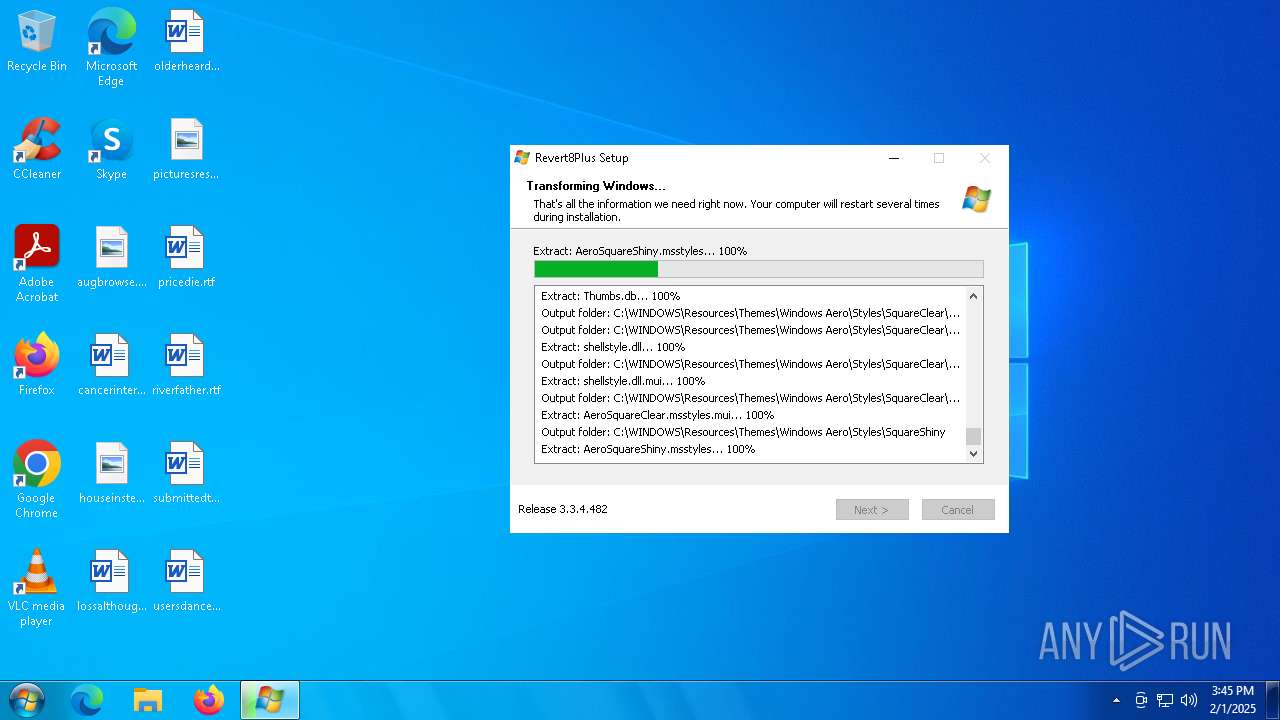Open Microsoft Edge from the taskbar
The image size is (1280, 720).
87,700
